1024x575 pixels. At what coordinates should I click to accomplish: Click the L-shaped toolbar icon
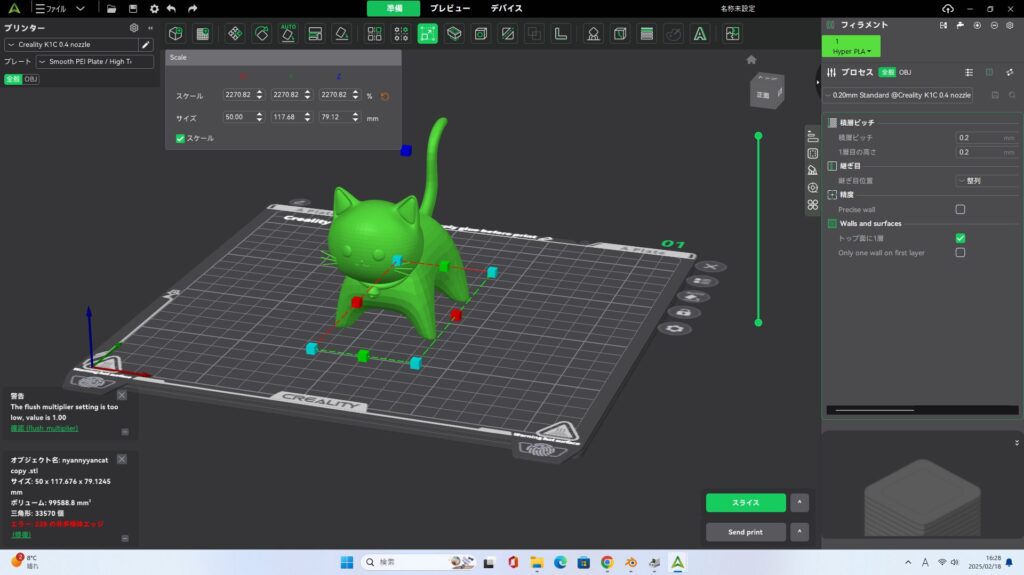point(560,33)
